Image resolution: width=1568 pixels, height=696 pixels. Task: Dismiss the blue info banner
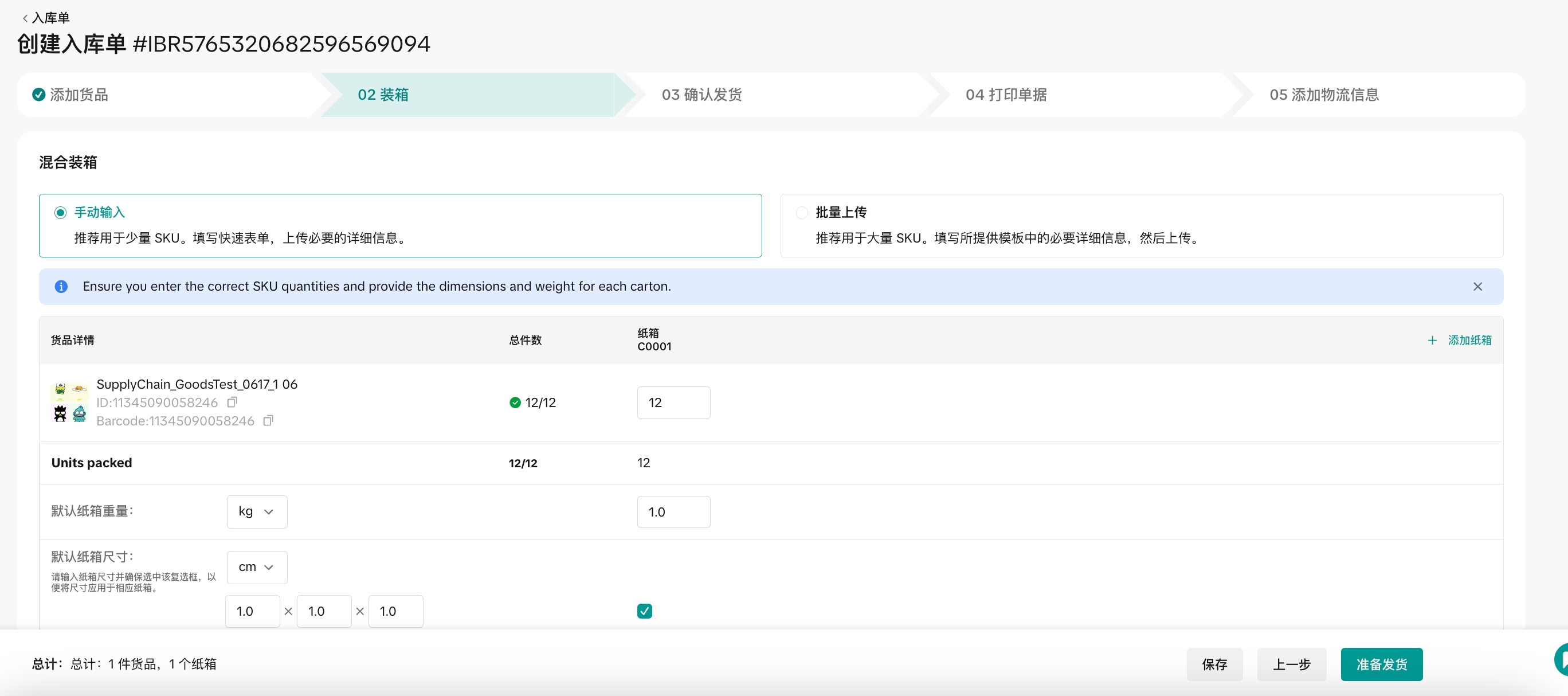click(x=1477, y=286)
